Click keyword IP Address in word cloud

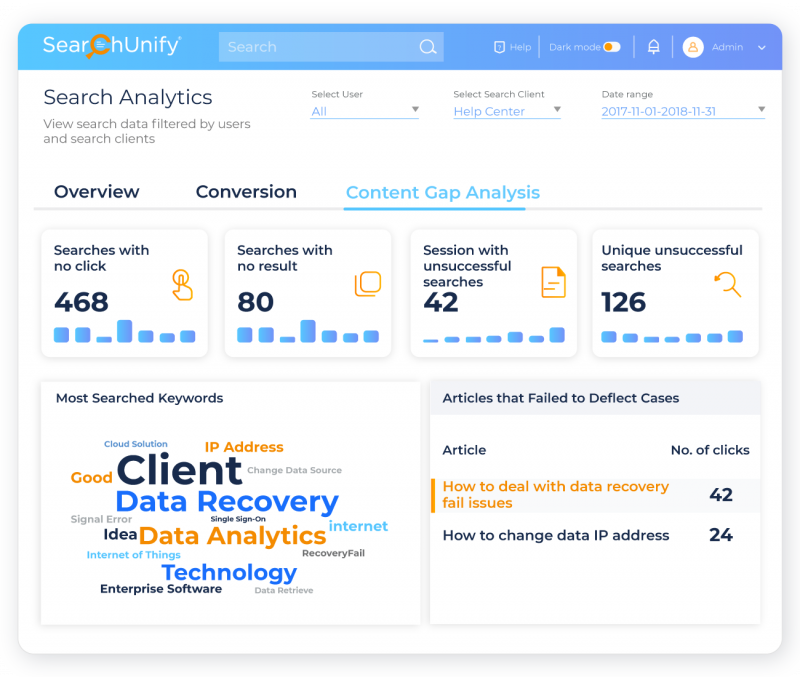coord(244,447)
